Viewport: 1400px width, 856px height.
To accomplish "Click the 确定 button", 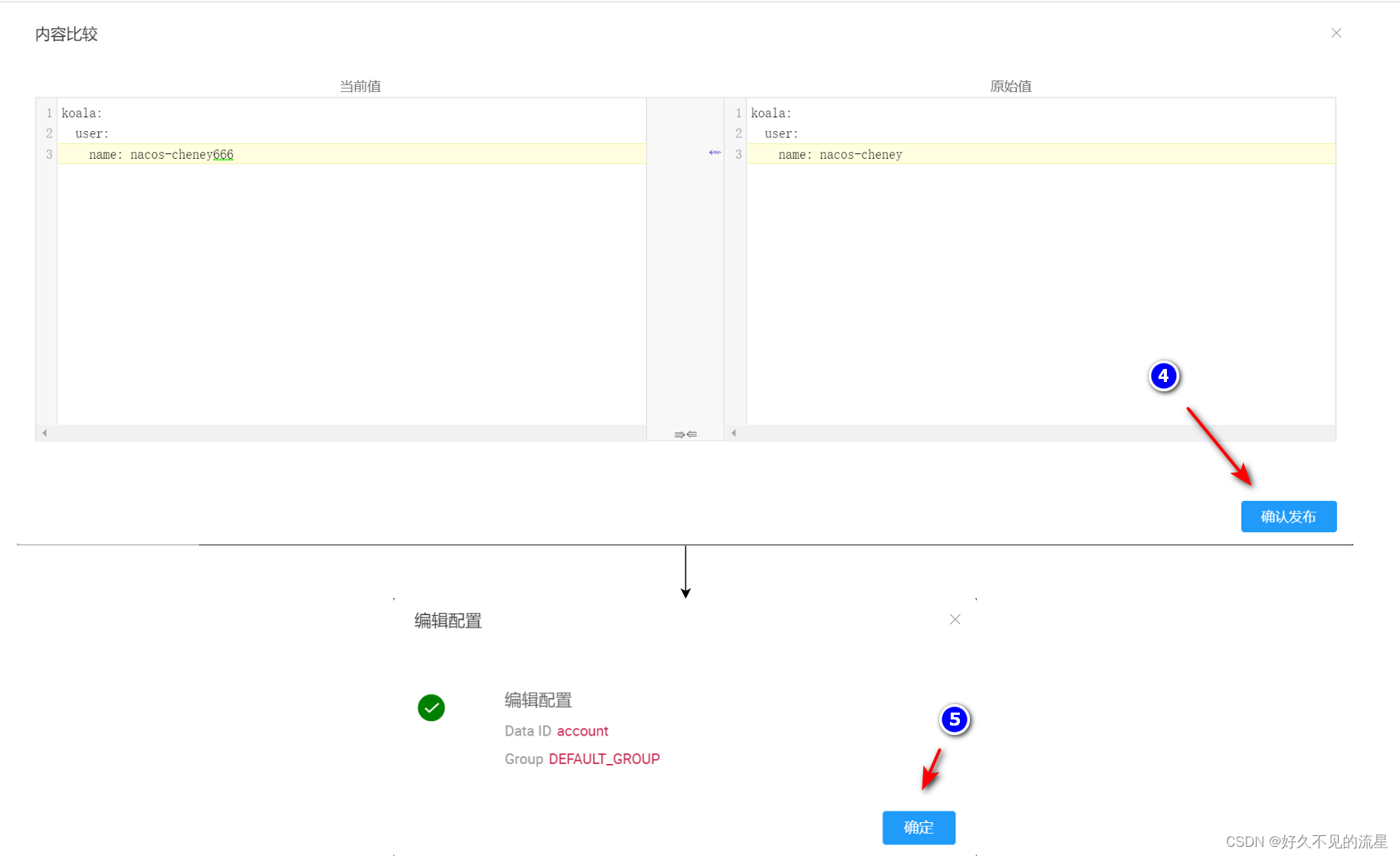I will coord(919,828).
